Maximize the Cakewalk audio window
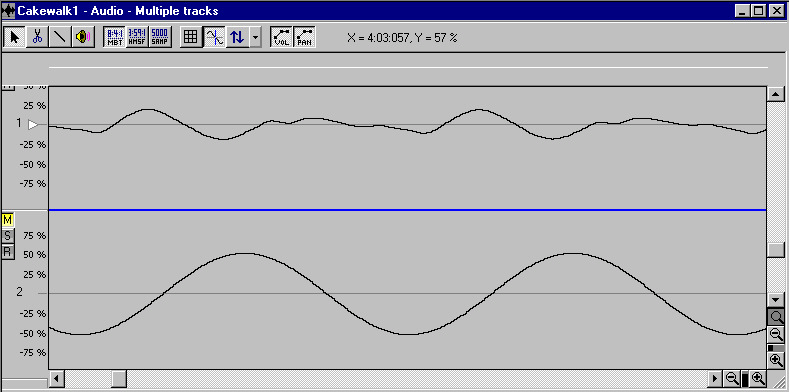The width and height of the screenshot is (789, 392). (759, 11)
